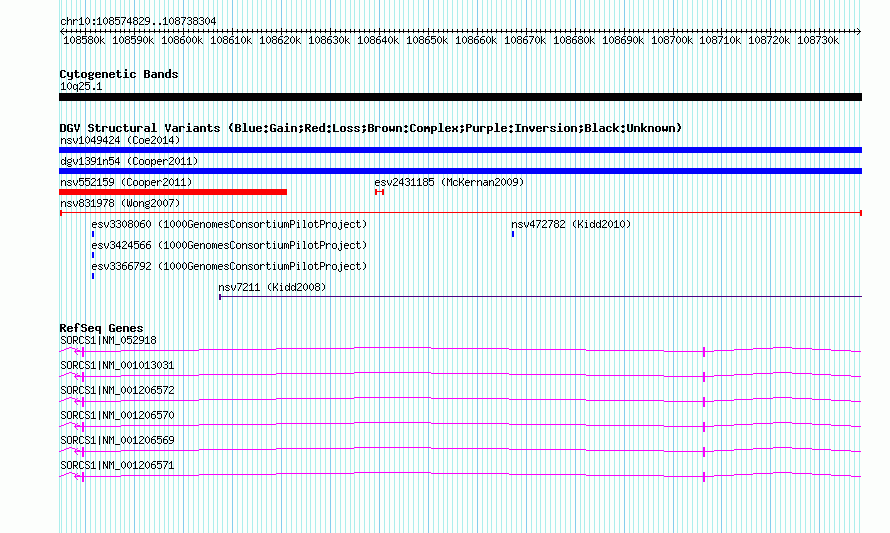The width and height of the screenshot is (890, 533).
Task: Click the chr10:108574829..108738304 coordinate label
Action: point(138,21)
